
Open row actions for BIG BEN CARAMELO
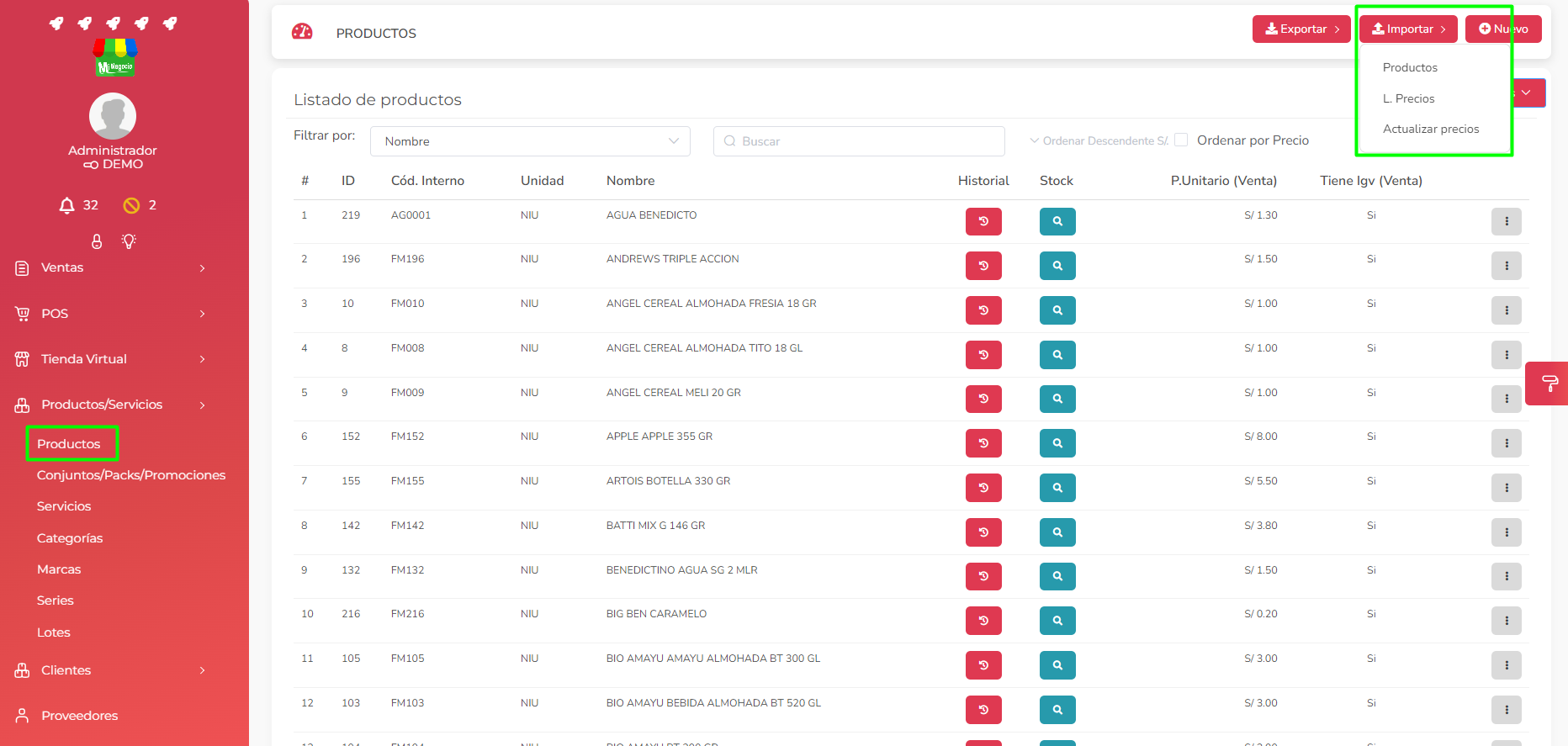pos(1507,621)
